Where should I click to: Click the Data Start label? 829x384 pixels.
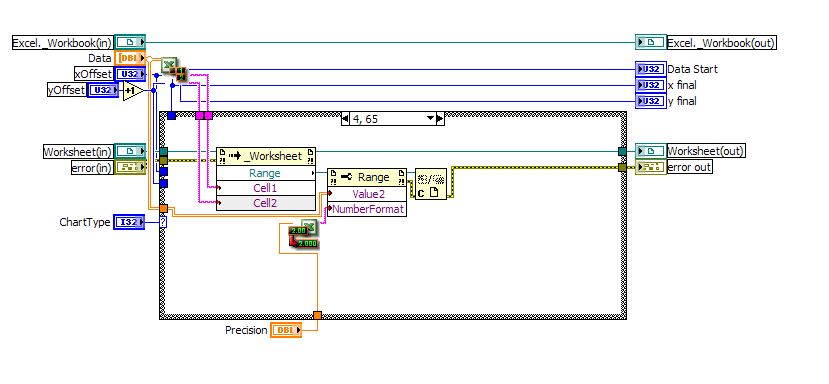(x=693, y=69)
